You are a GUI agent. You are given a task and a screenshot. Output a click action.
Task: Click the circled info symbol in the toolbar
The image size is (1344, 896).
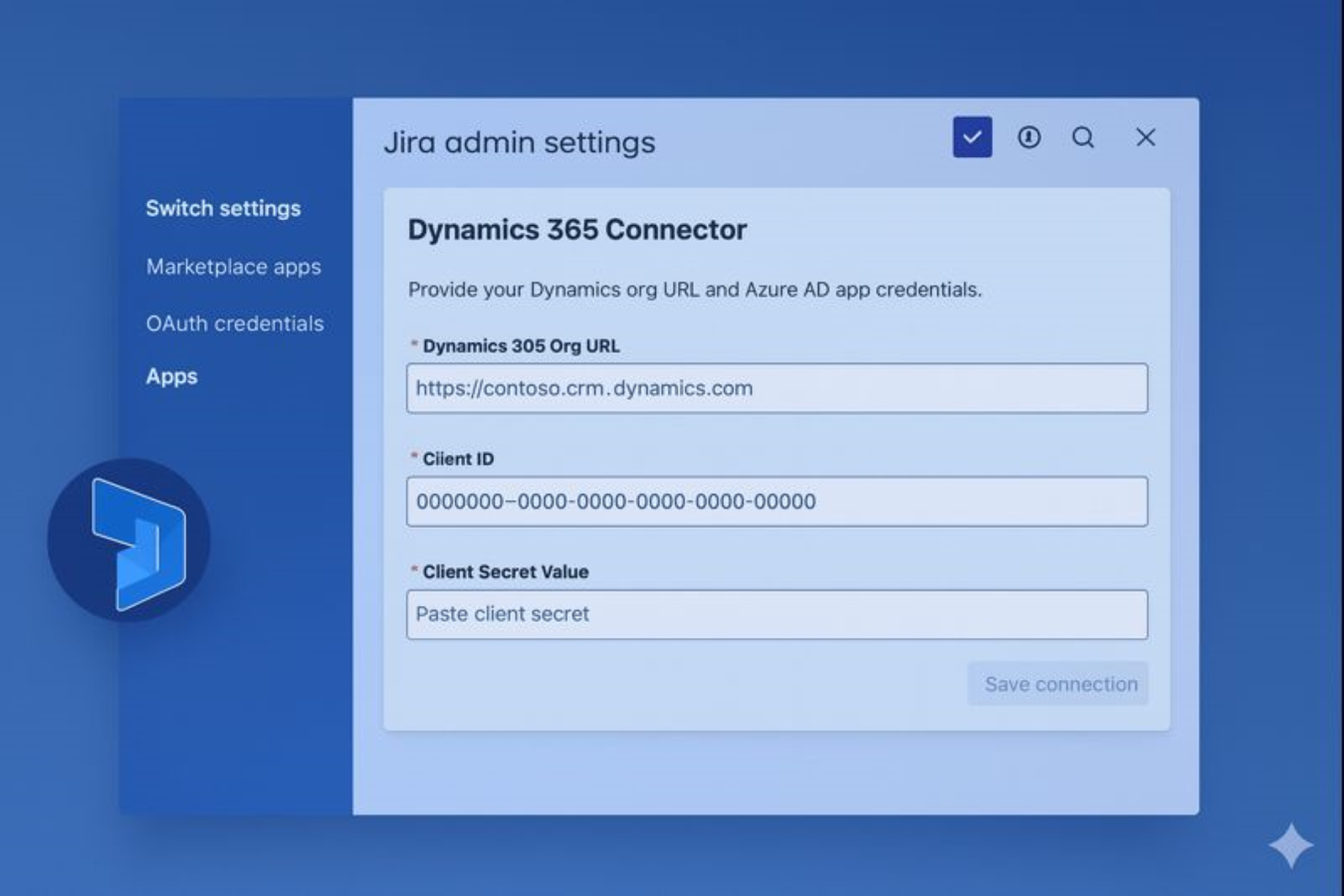(x=1029, y=138)
